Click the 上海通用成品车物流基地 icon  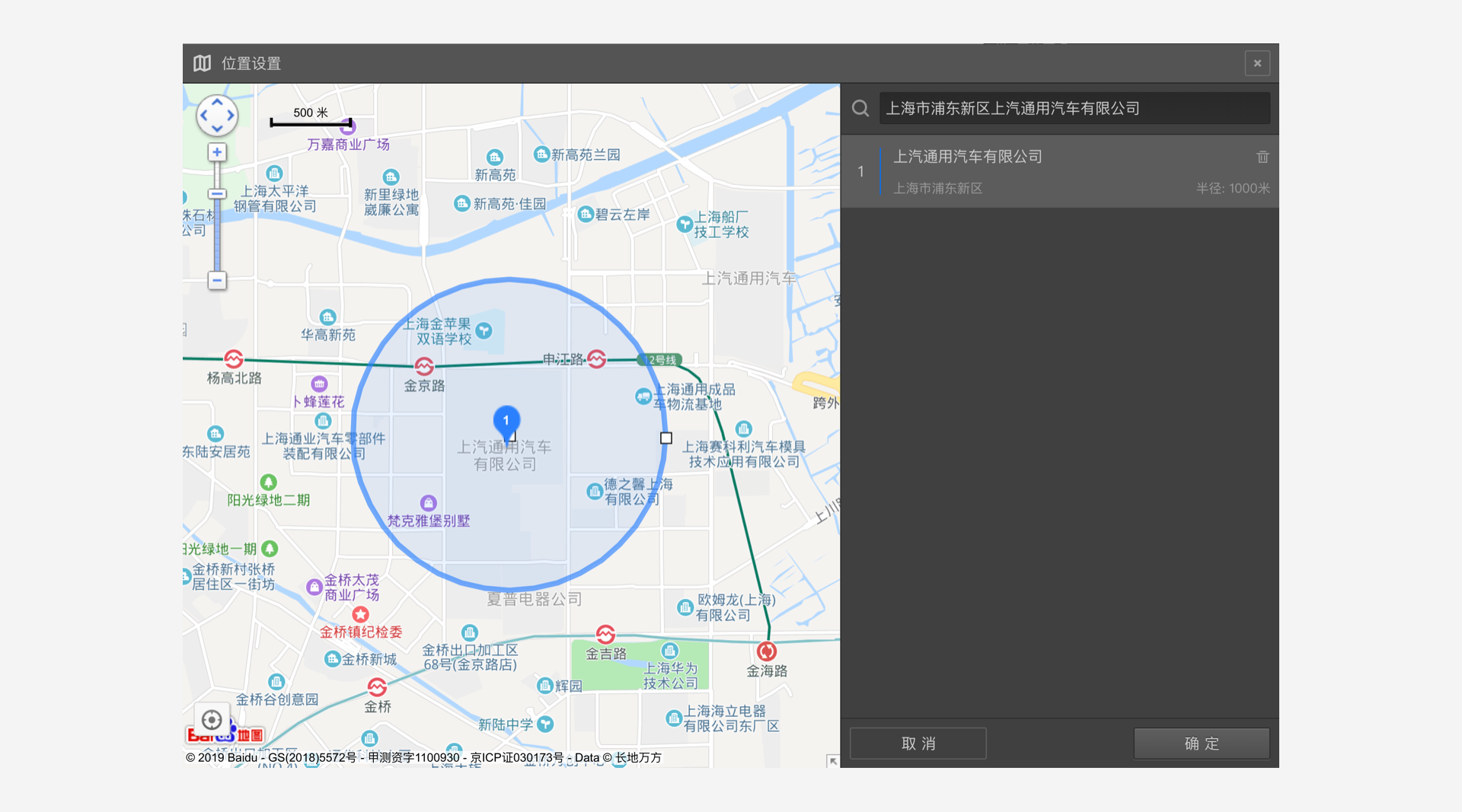643,396
